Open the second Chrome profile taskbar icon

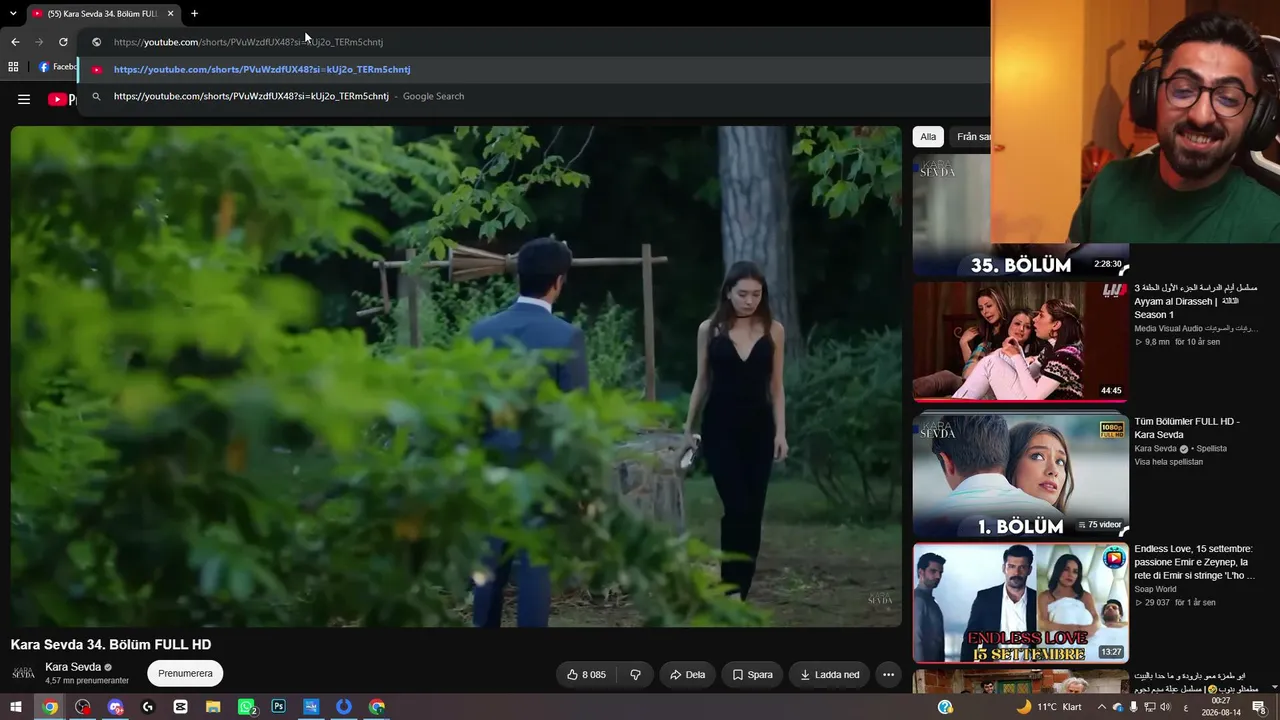(x=377, y=707)
